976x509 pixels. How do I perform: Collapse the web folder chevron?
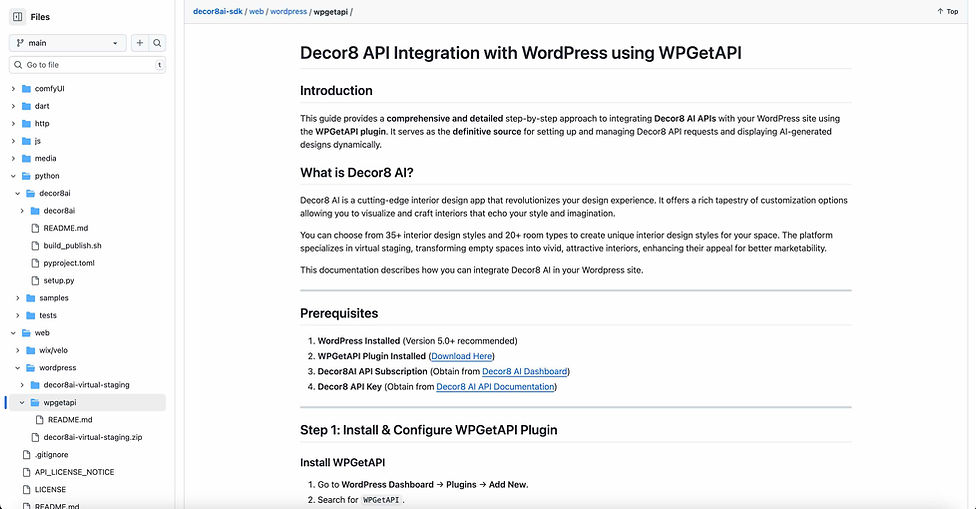13,333
